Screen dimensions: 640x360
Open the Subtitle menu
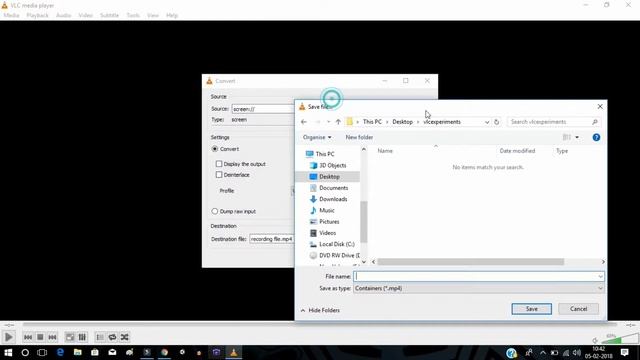[x=109, y=15]
